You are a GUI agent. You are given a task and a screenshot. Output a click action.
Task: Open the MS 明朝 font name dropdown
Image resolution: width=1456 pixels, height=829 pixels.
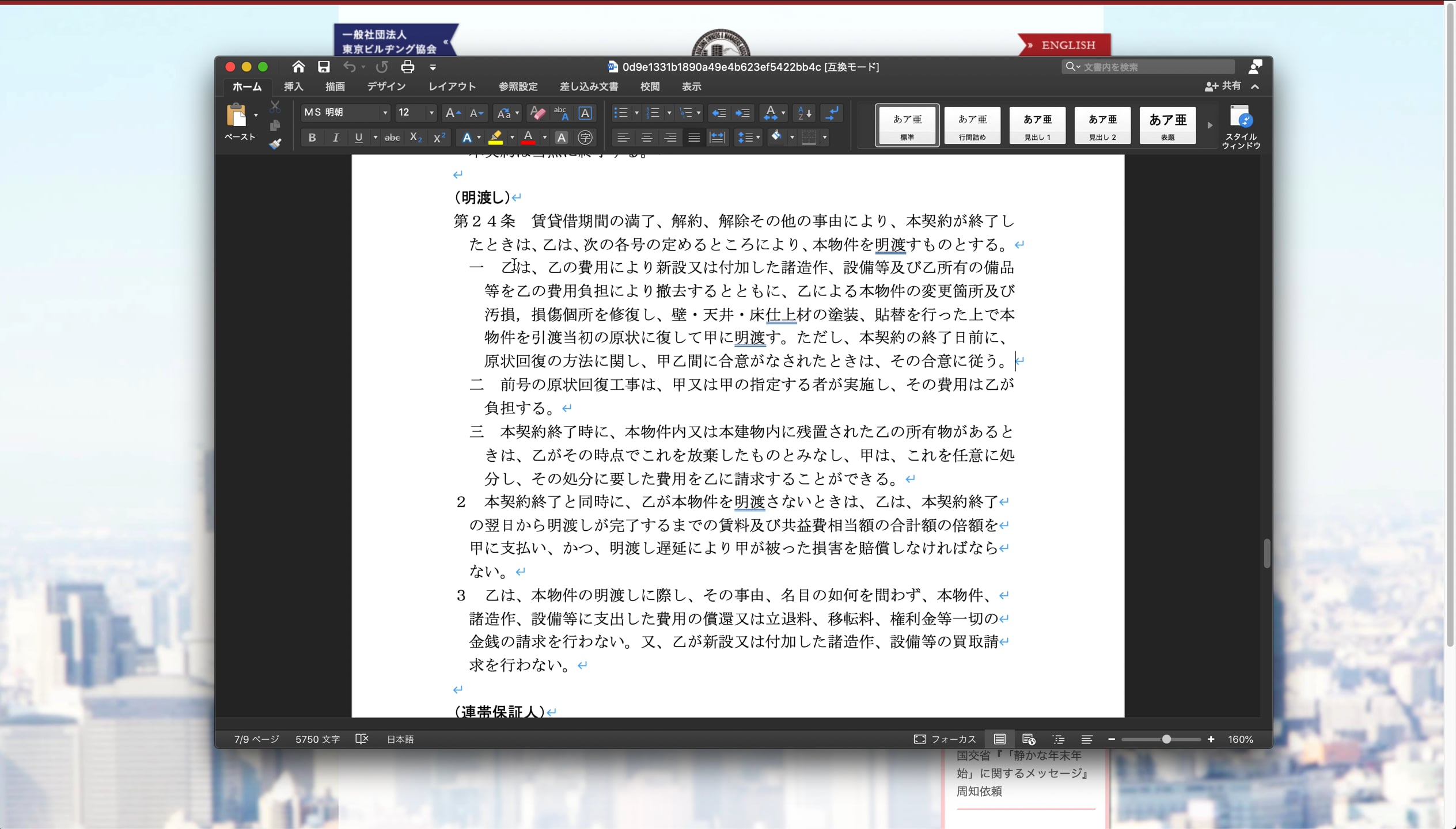point(385,113)
